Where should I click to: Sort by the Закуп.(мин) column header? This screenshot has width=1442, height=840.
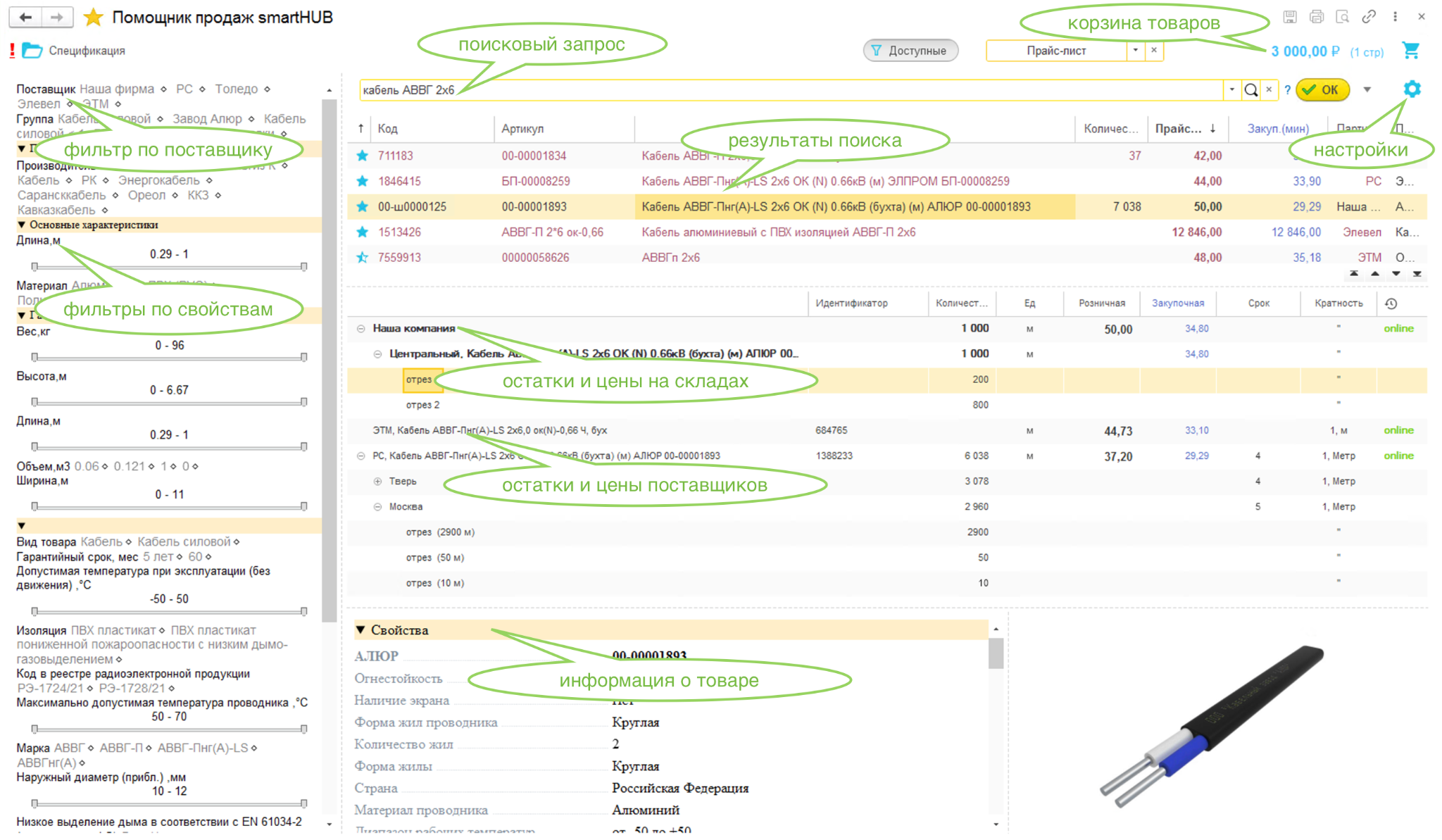coord(1278,129)
